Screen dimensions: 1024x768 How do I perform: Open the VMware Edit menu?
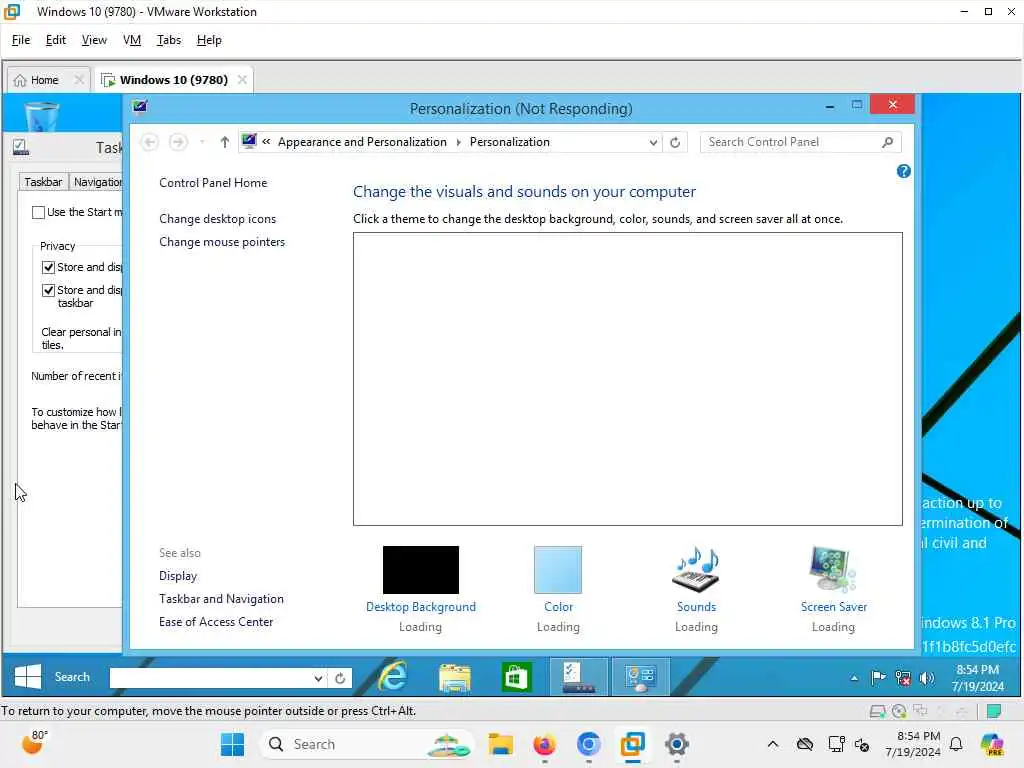tap(56, 40)
